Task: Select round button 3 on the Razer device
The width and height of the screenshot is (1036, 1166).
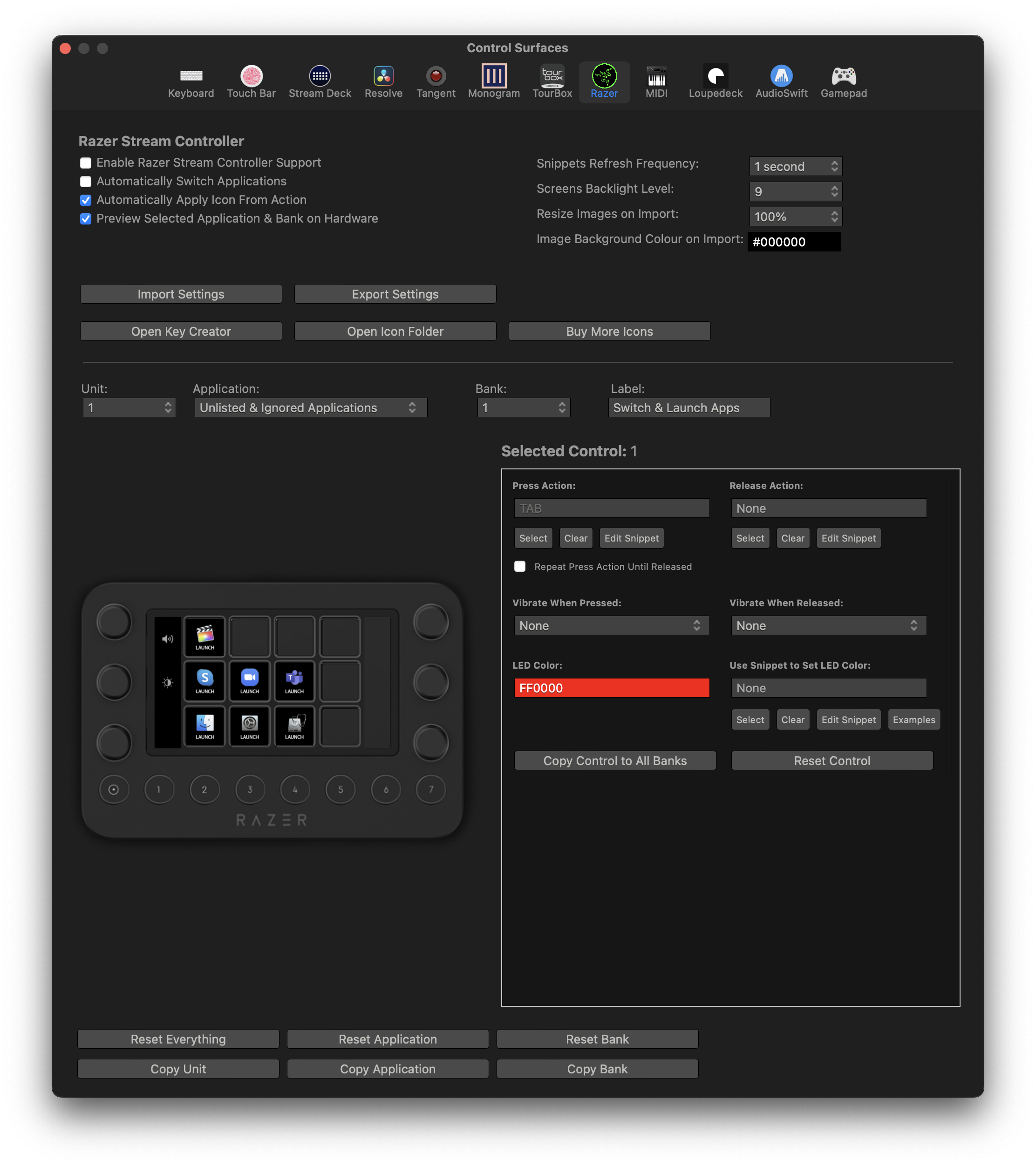Action: (x=249, y=789)
